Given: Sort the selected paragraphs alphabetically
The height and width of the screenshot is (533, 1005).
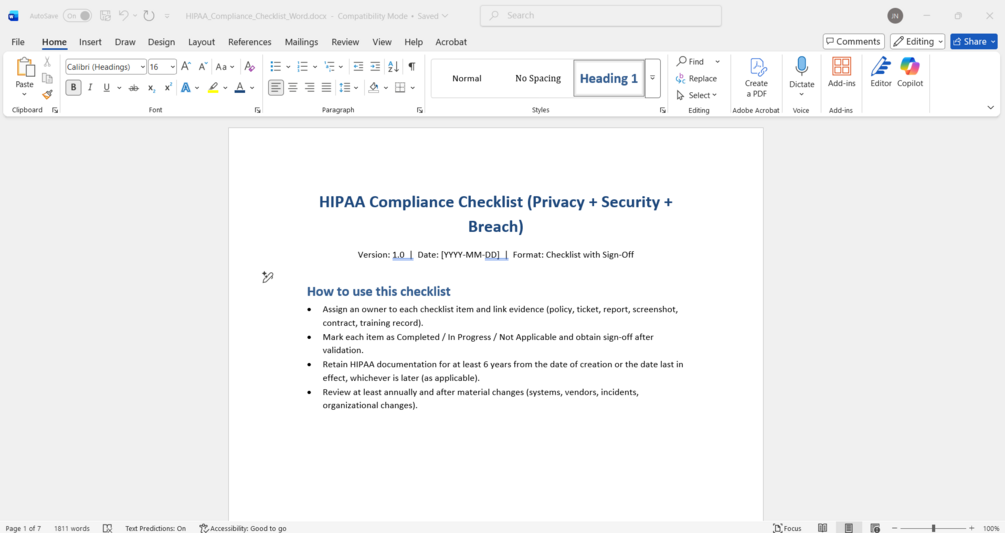Looking at the screenshot, I should coord(393,67).
